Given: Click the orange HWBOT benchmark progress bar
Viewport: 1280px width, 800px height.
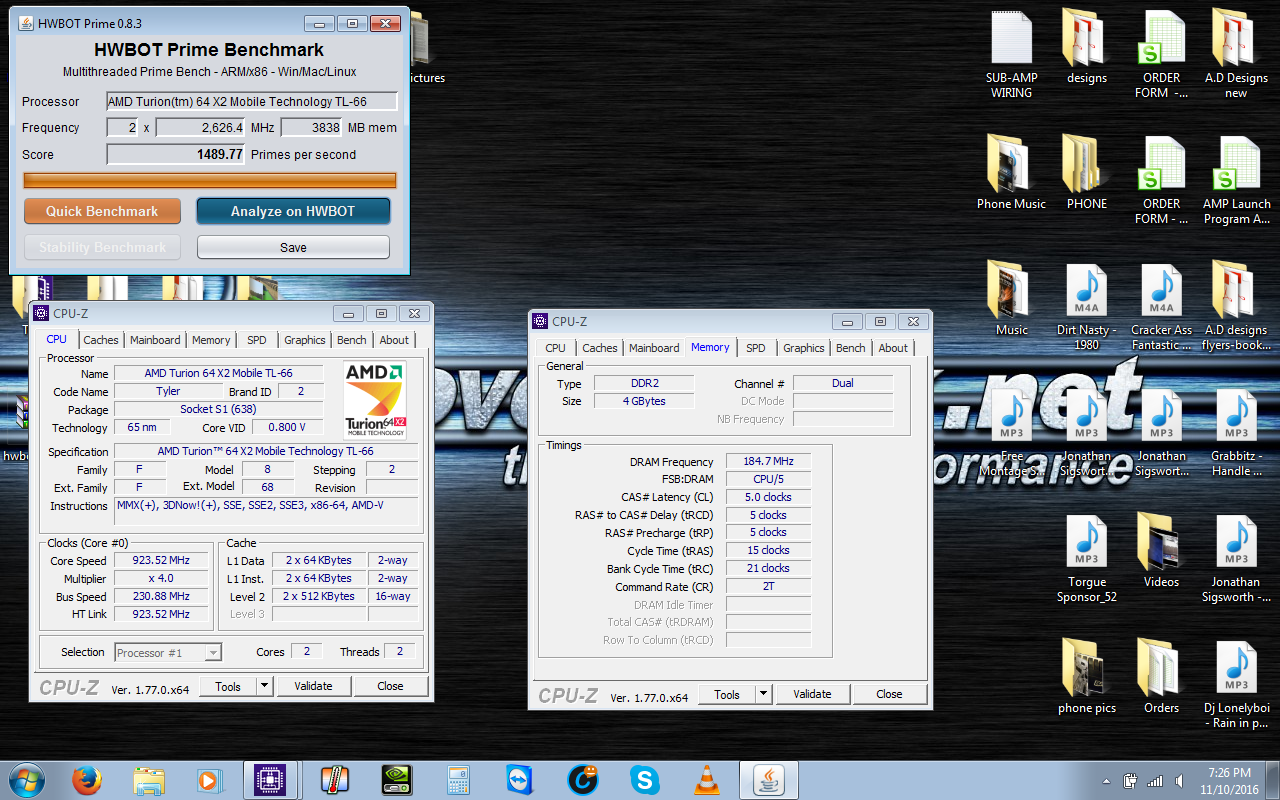Looking at the screenshot, I should point(210,180).
